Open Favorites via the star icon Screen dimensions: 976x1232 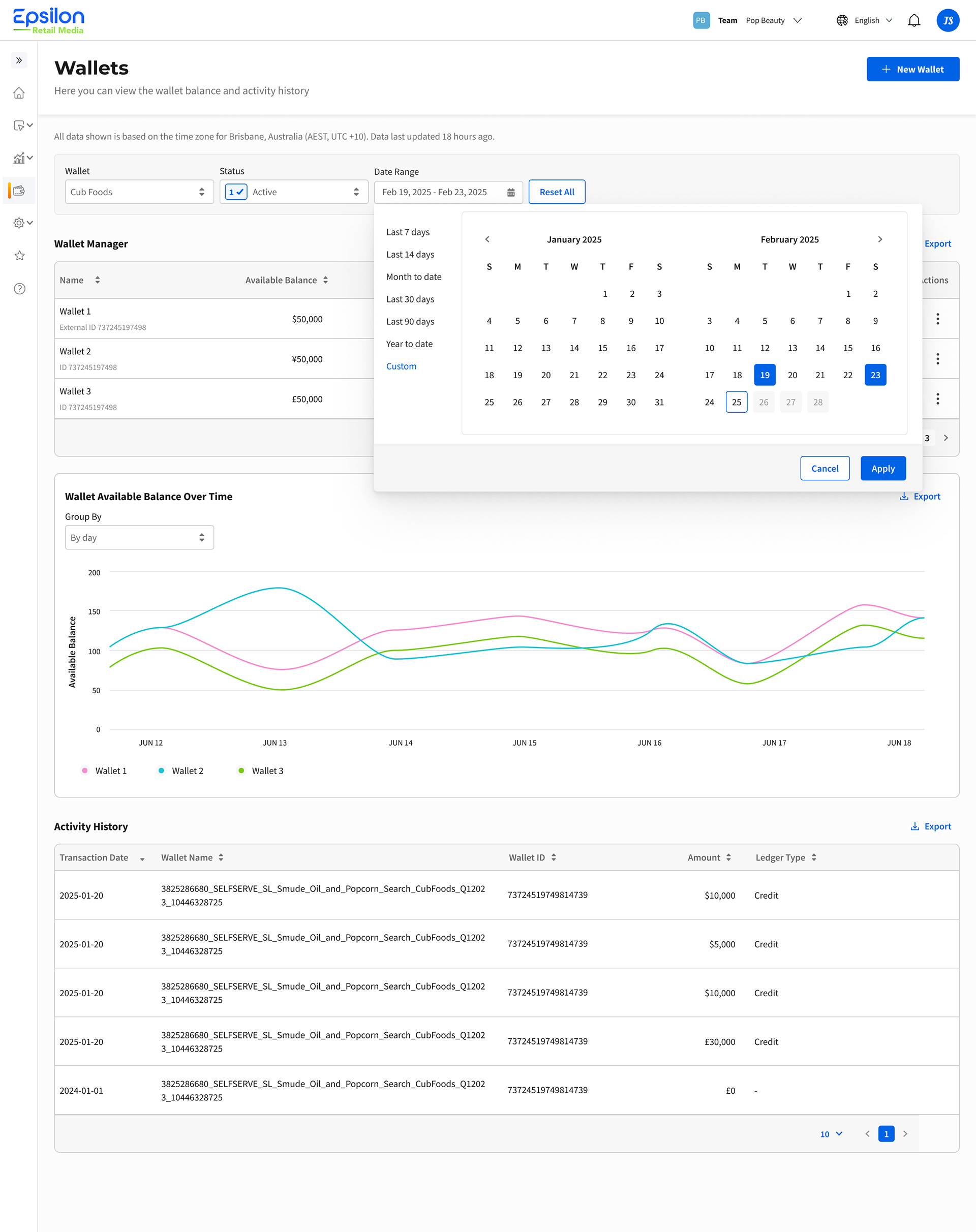[x=19, y=256]
